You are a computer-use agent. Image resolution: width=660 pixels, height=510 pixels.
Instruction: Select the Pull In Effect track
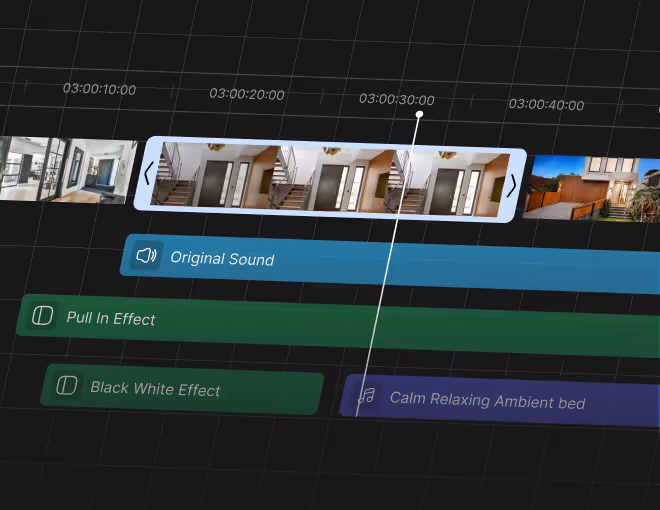[338, 327]
